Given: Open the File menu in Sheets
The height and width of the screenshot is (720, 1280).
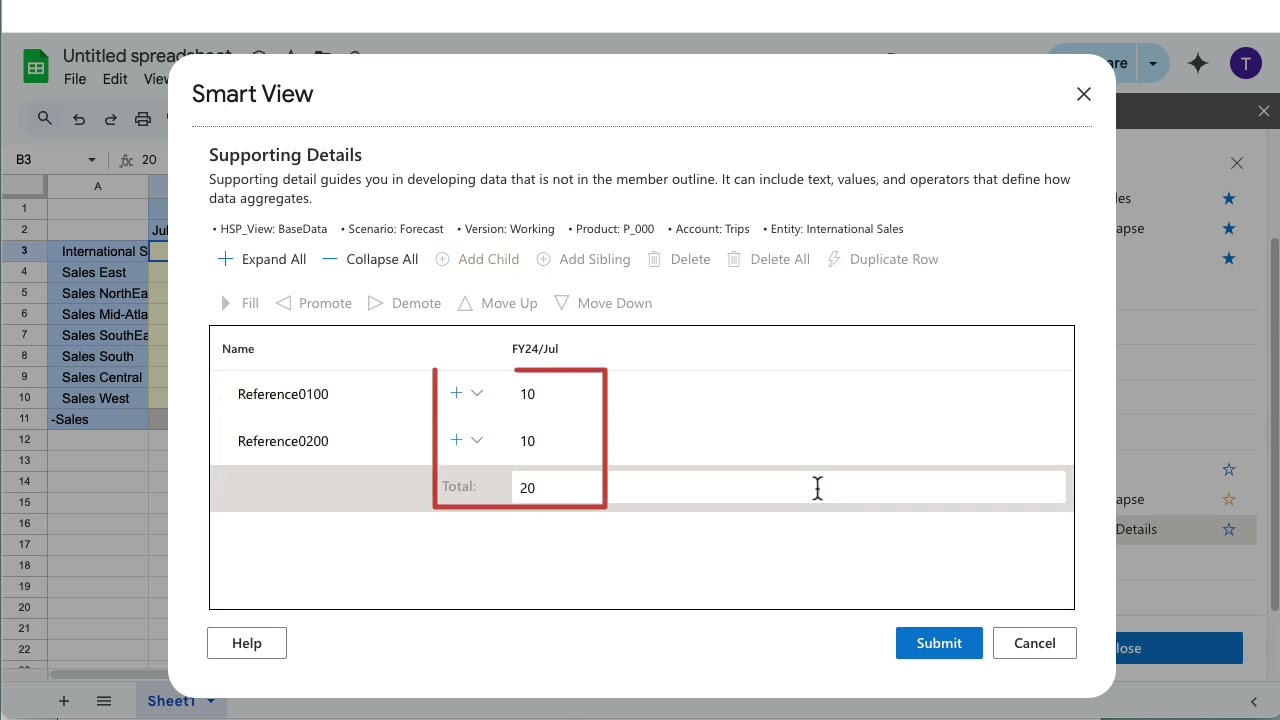Looking at the screenshot, I should click(x=75, y=79).
